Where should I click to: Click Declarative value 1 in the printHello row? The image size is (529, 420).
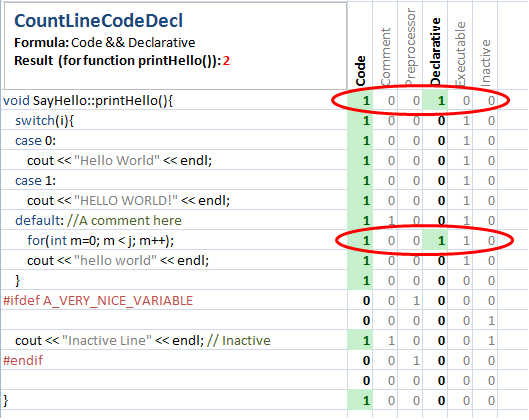pos(441,101)
